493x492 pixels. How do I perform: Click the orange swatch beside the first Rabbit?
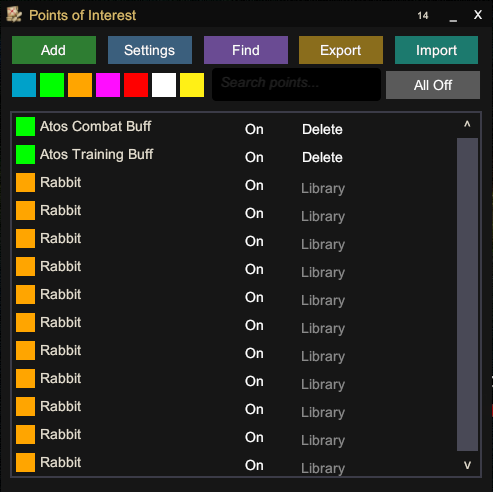click(25, 182)
